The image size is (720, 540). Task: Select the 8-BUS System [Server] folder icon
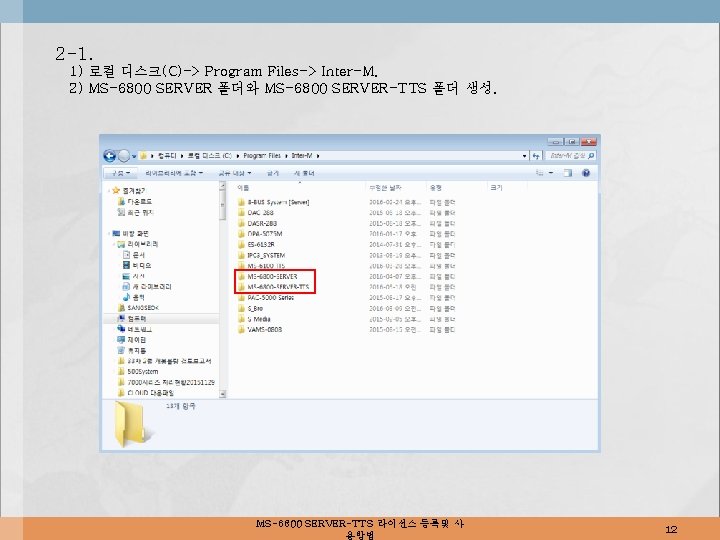(241, 202)
